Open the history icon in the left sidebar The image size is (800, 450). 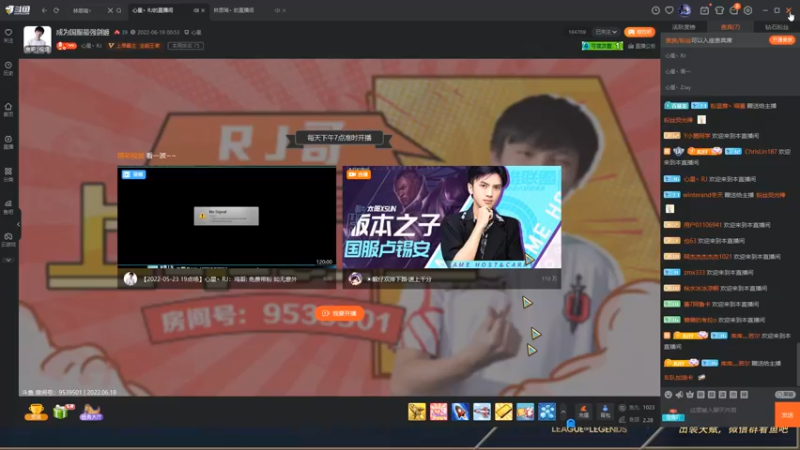point(8,68)
